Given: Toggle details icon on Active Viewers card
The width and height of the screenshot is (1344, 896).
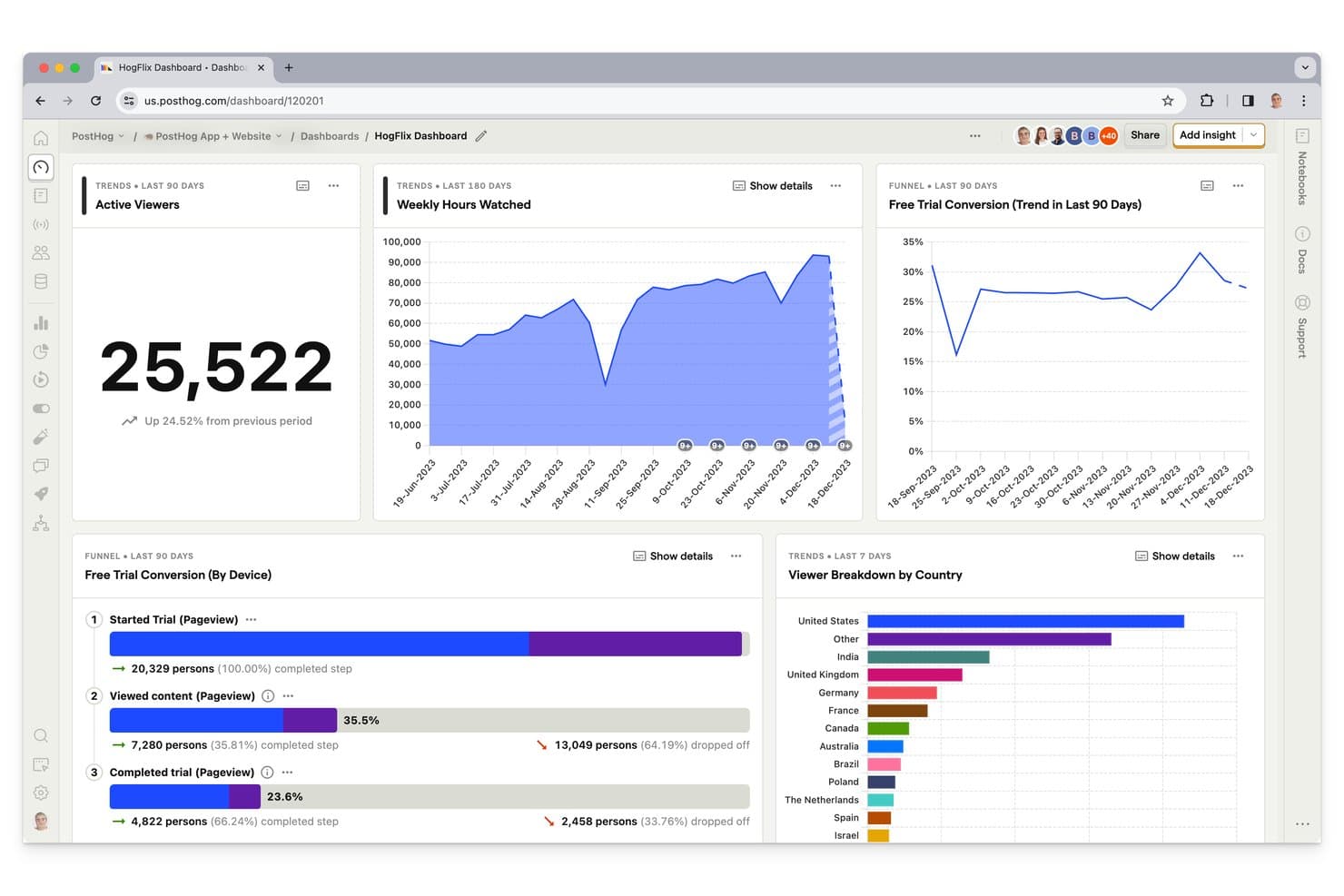Looking at the screenshot, I should 303,185.
